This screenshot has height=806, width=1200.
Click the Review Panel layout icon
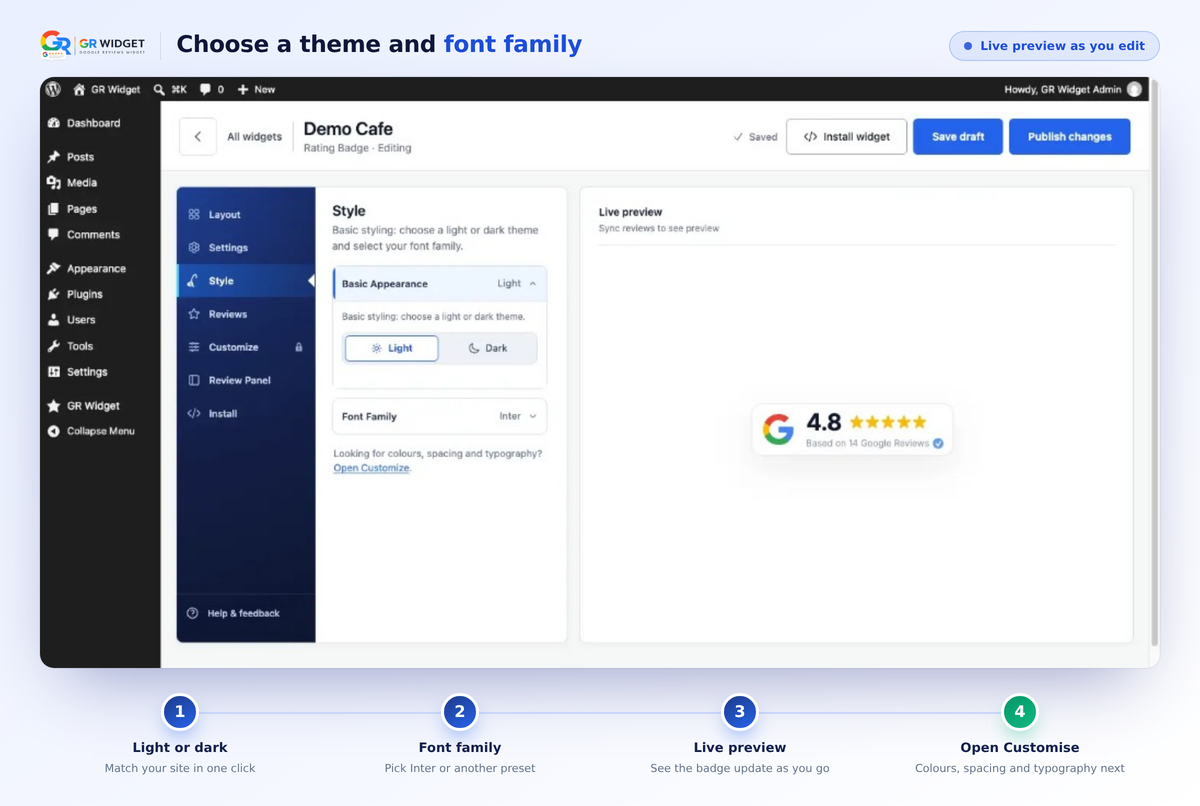point(194,380)
